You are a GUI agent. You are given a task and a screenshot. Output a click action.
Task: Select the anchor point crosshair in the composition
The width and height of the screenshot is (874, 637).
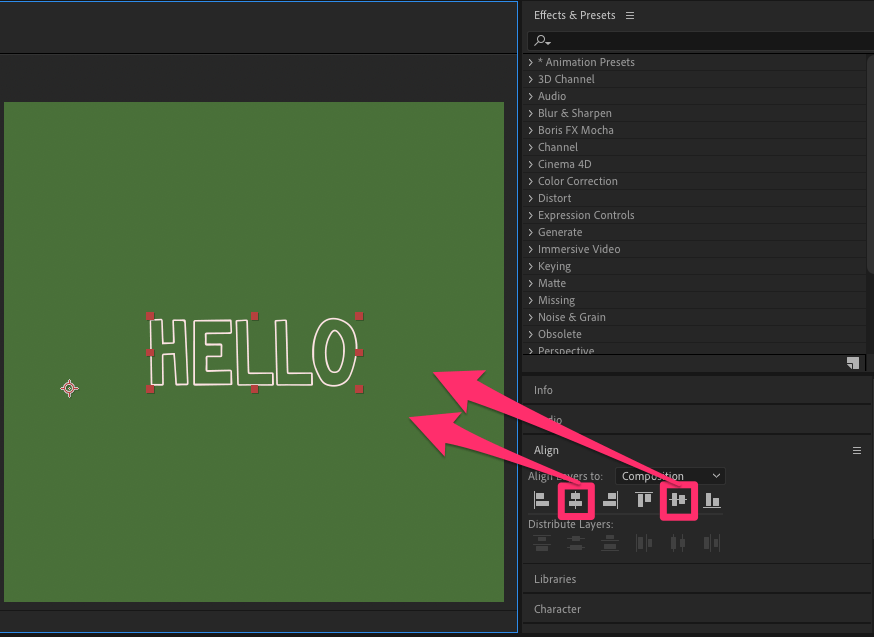tap(69, 388)
